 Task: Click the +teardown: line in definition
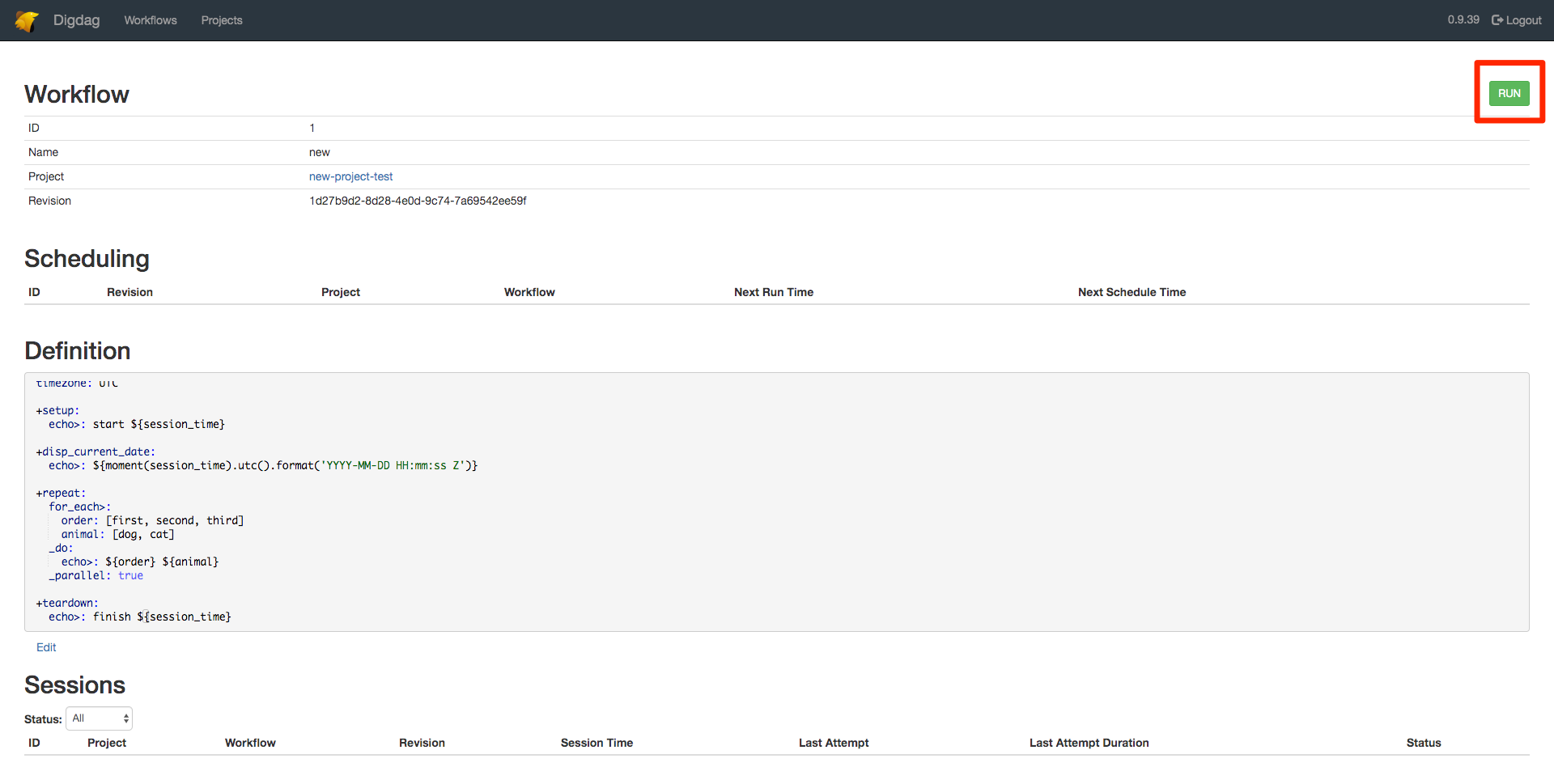pos(67,603)
